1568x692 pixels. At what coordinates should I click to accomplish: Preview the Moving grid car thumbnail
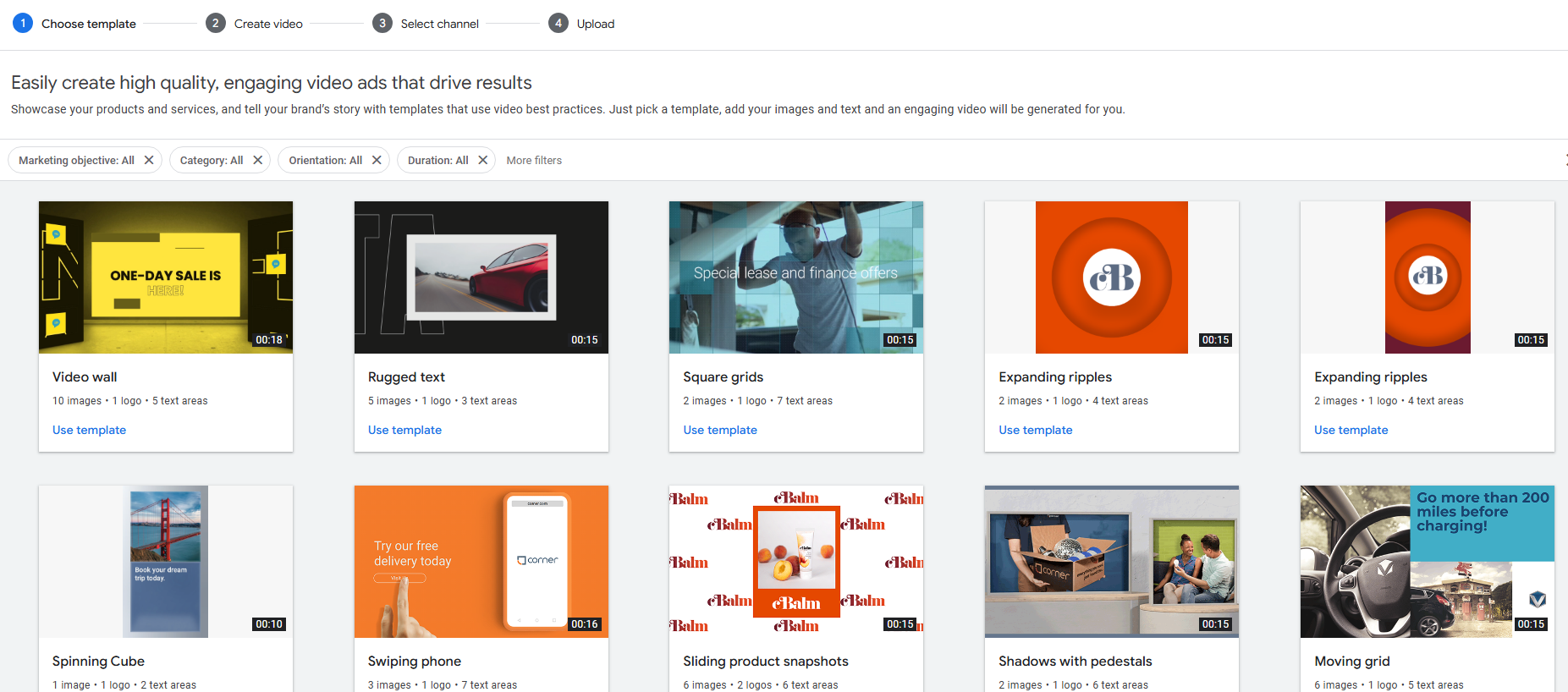click(x=1428, y=562)
